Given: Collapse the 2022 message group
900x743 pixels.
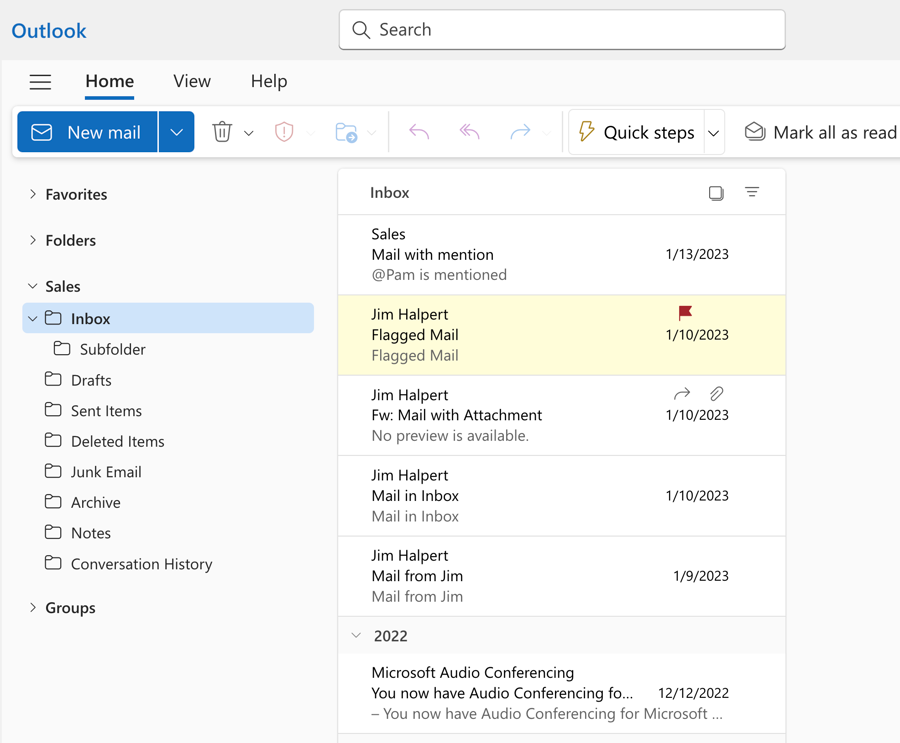Looking at the screenshot, I should click(356, 636).
